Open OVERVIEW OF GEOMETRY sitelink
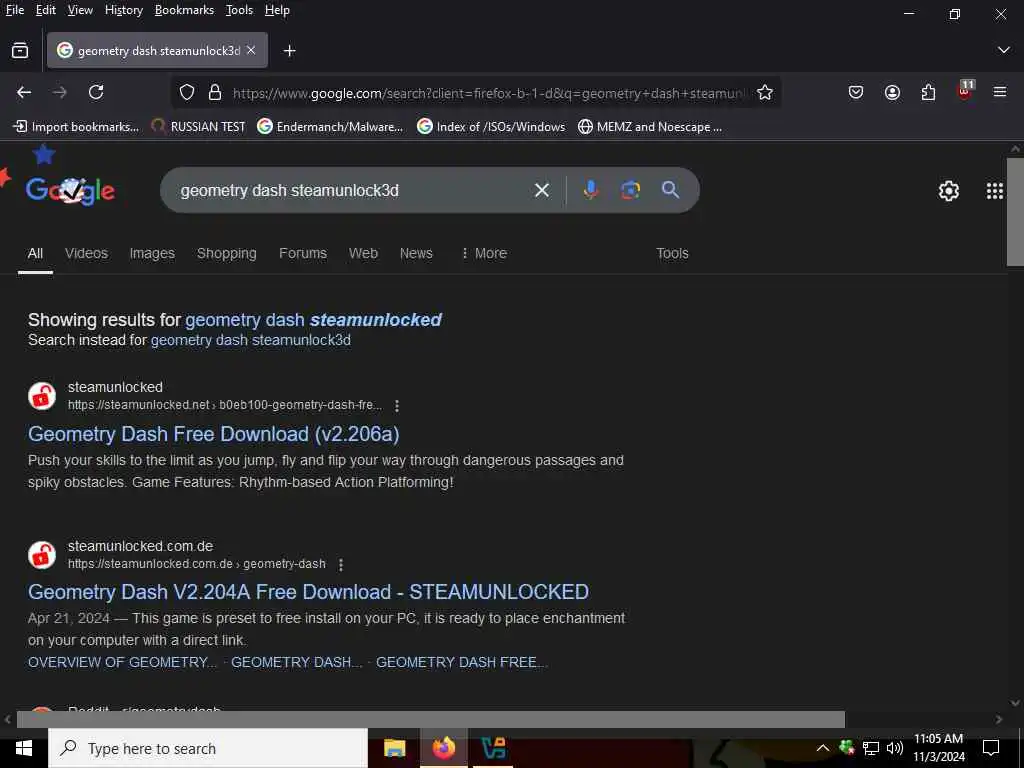The height and width of the screenshot is (768, 1024). pos(122,662)
